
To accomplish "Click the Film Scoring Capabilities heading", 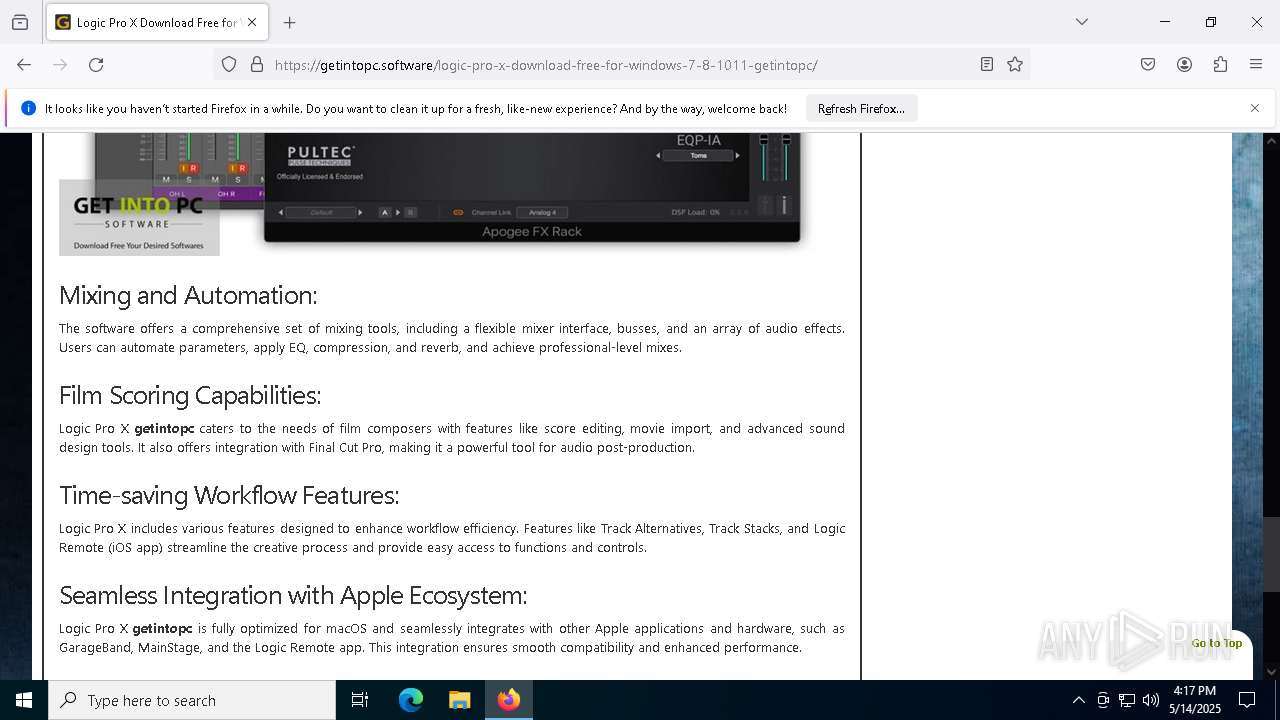I will pos(190,395).
